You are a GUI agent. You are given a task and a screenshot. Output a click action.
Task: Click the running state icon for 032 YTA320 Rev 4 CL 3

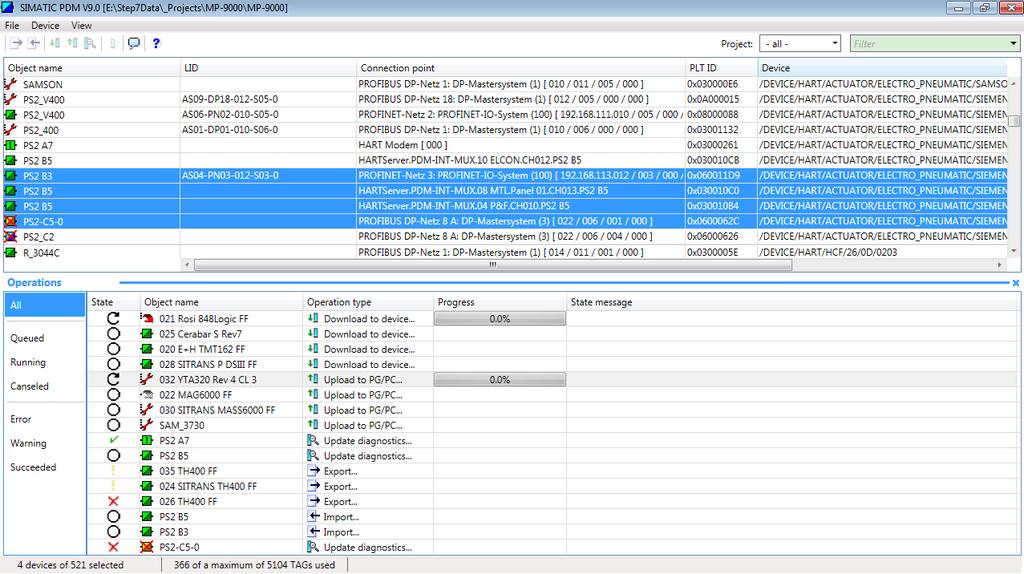114,379
